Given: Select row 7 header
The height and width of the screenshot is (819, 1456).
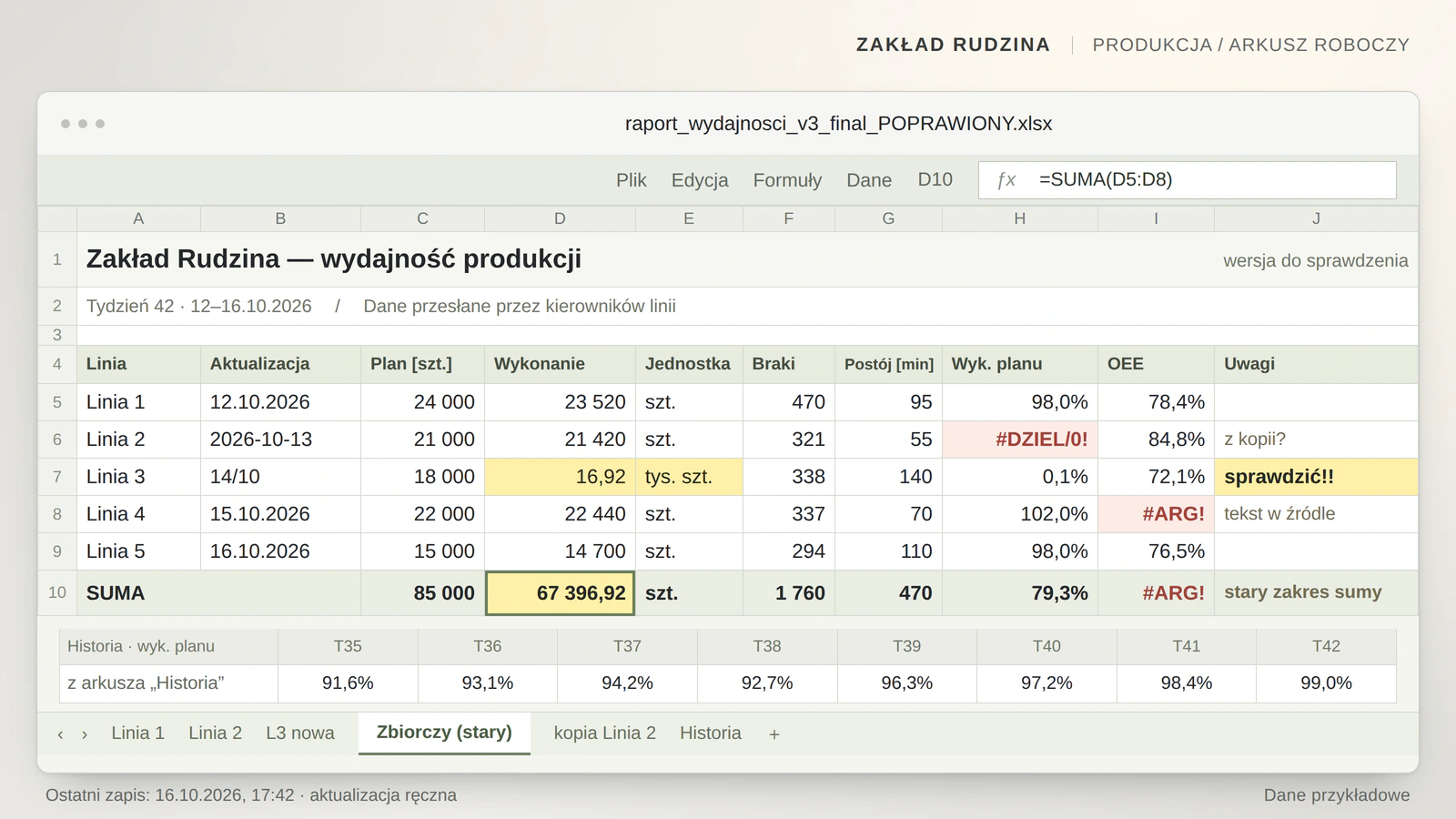Looking at the screenshot, I should click(57, 477).
